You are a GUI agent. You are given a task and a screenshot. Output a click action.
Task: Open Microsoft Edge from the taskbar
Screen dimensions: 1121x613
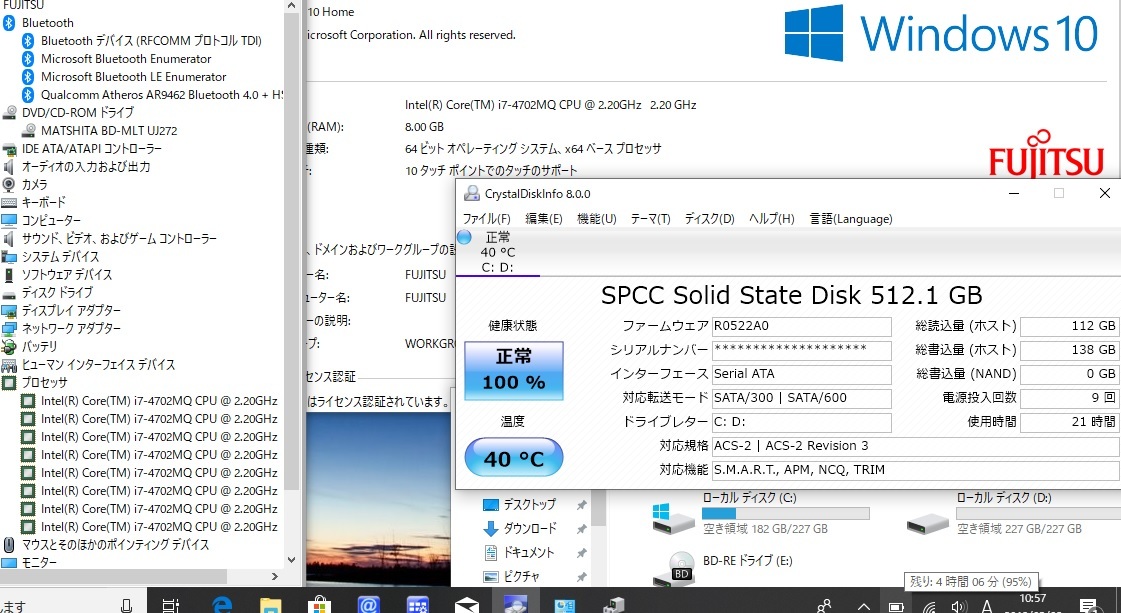222,605
